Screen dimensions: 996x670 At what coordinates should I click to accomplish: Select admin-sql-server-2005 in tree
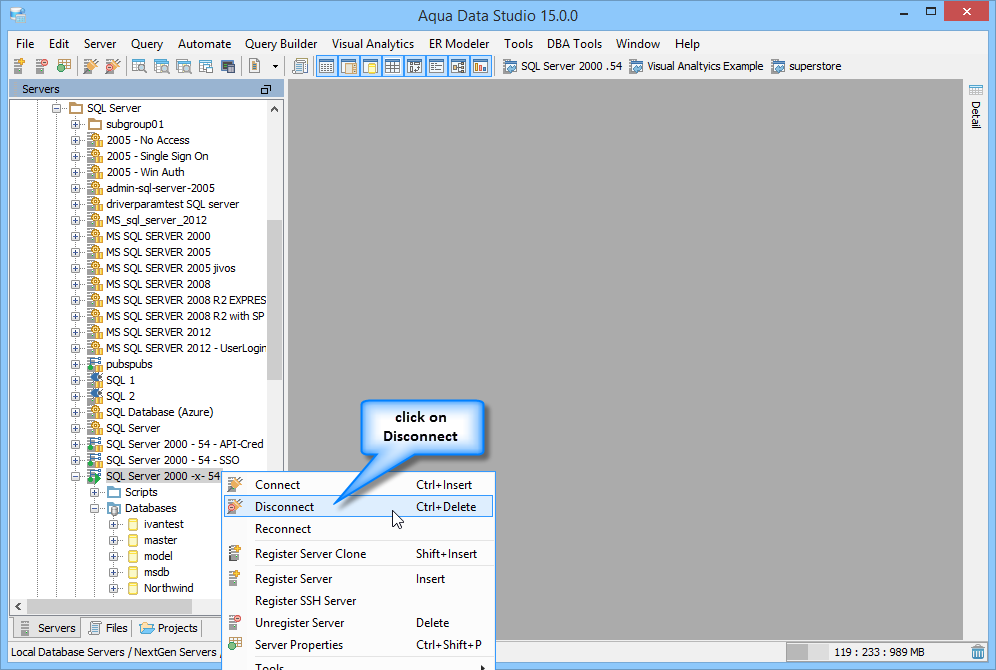pyautogui.click(x=160, y=188)
